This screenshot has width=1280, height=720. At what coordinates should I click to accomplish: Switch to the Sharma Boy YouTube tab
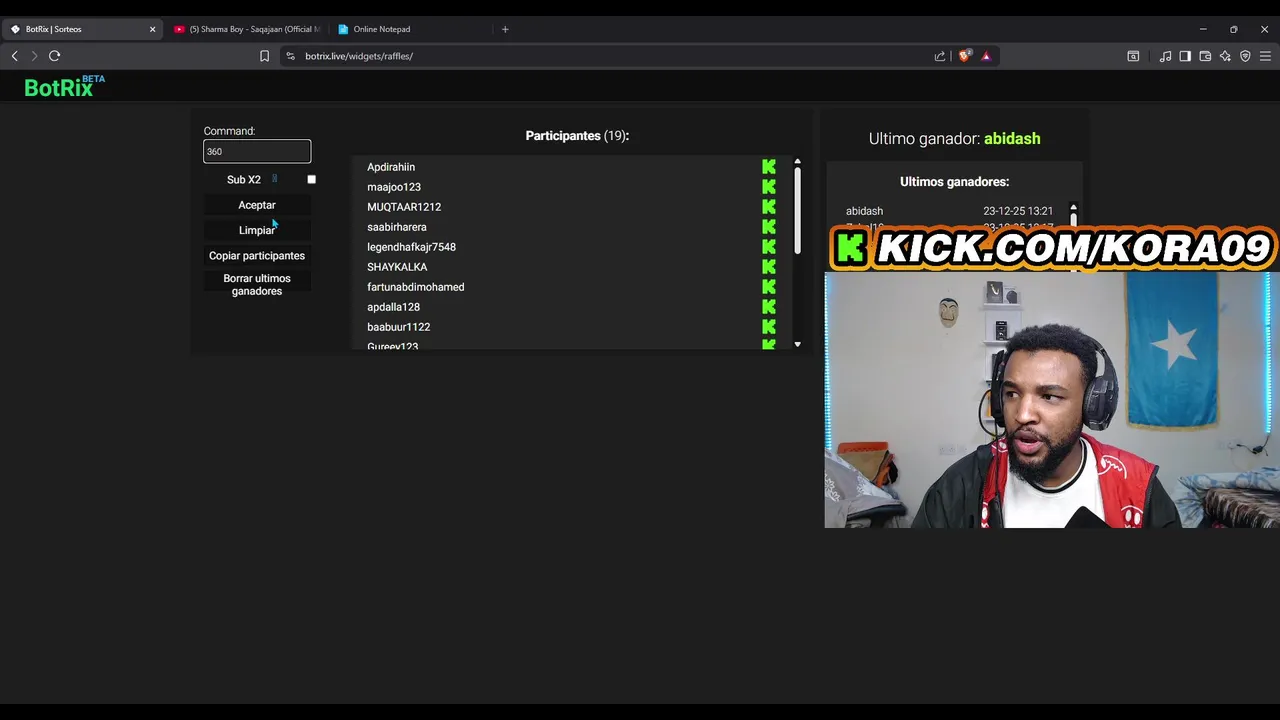pyautogui.click(x=247, y=29)
